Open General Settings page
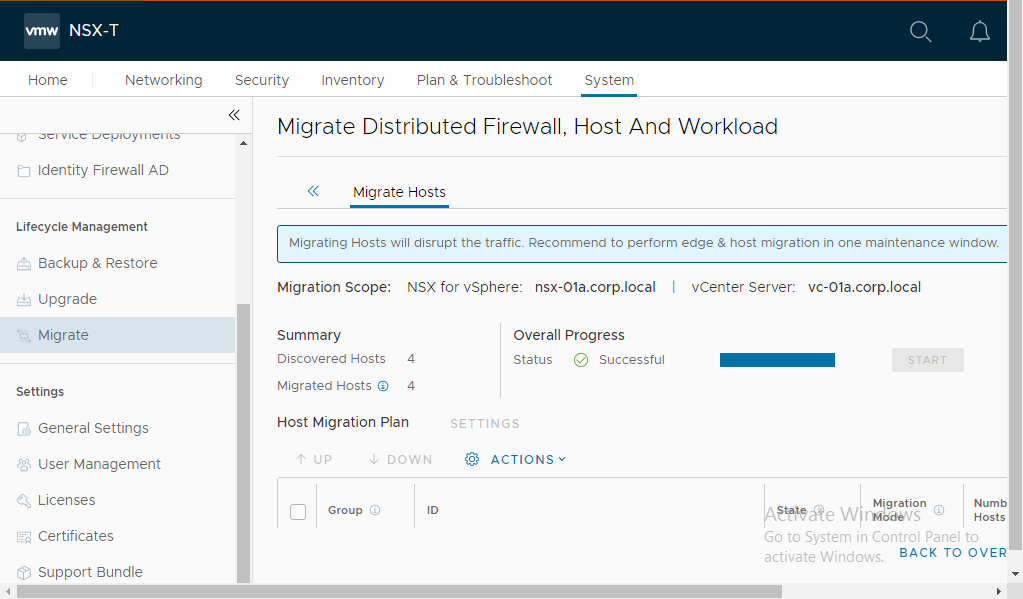Viewport: 1023px width, 599px height. [93, 428]
